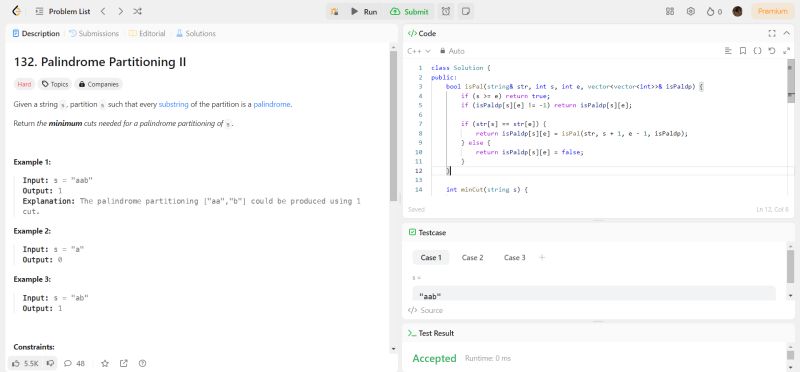Click the Auto lock indicator
Image resolution: width=800 pixels, height=372 pixels.
pyautogui.click(x=452, y=51)
